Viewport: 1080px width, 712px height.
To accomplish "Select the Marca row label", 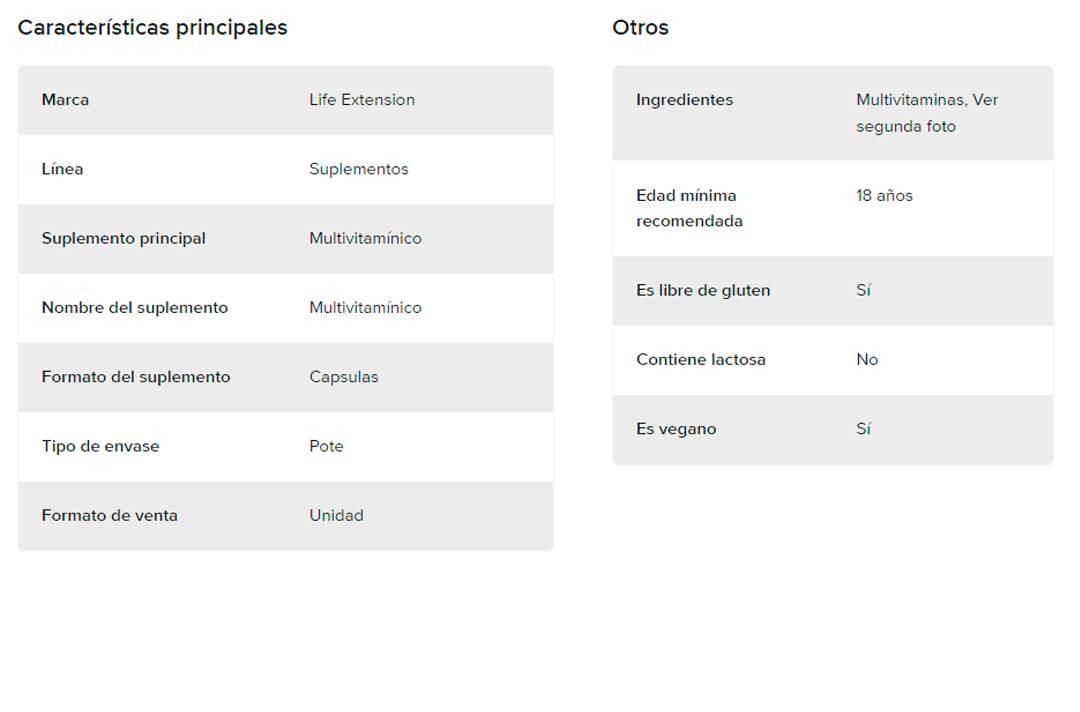I will 65,100.
